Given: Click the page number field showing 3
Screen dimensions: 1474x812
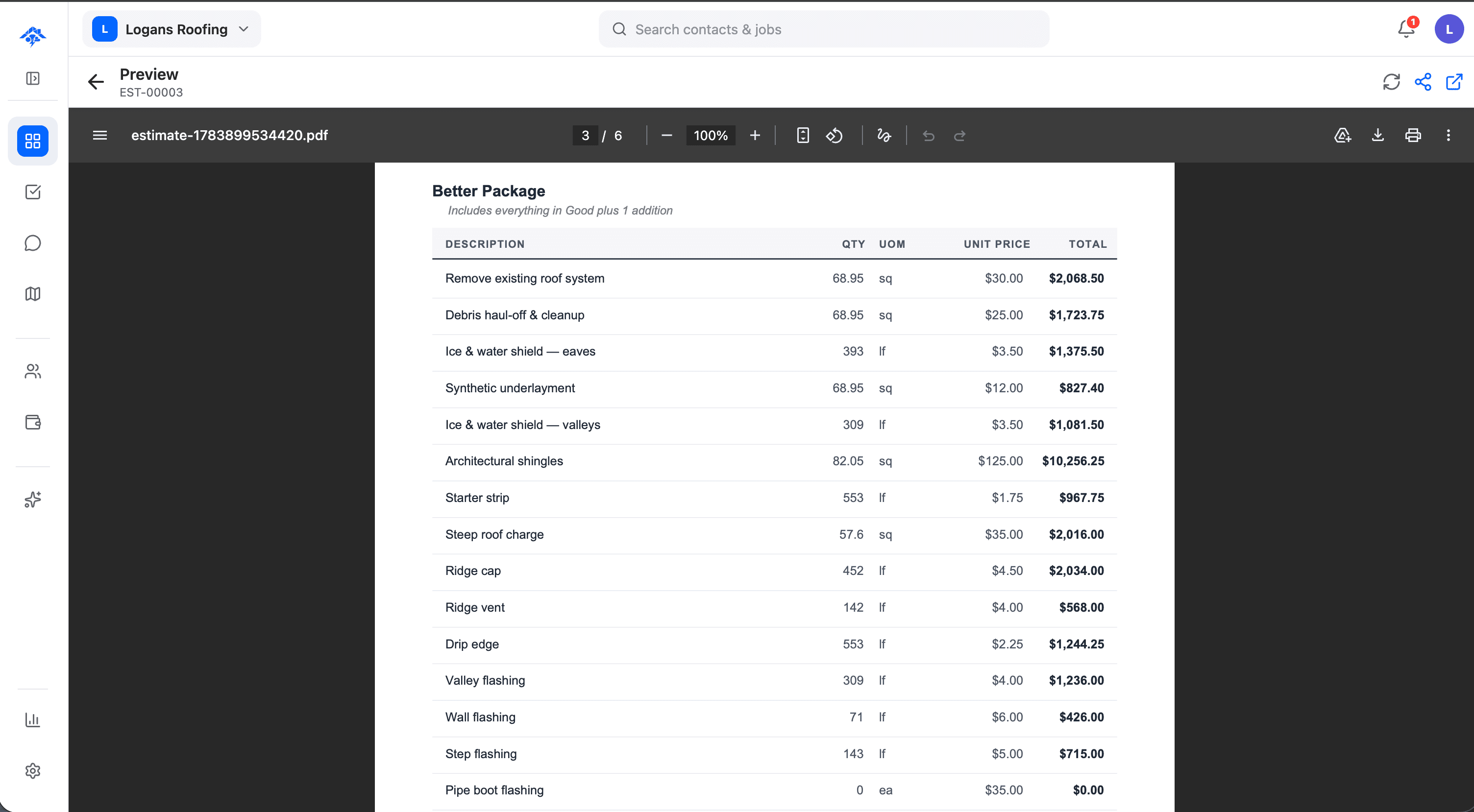Looking at the screenshot, I should [585, 136].
